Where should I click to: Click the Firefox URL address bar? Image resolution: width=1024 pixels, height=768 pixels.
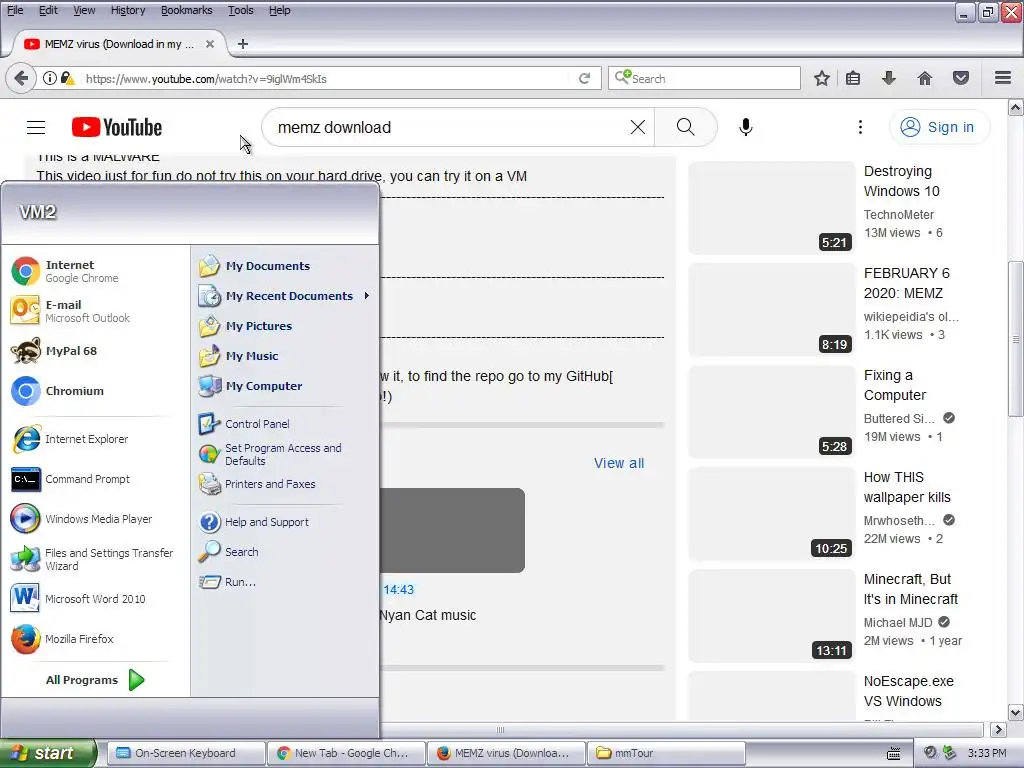point(327,78)
